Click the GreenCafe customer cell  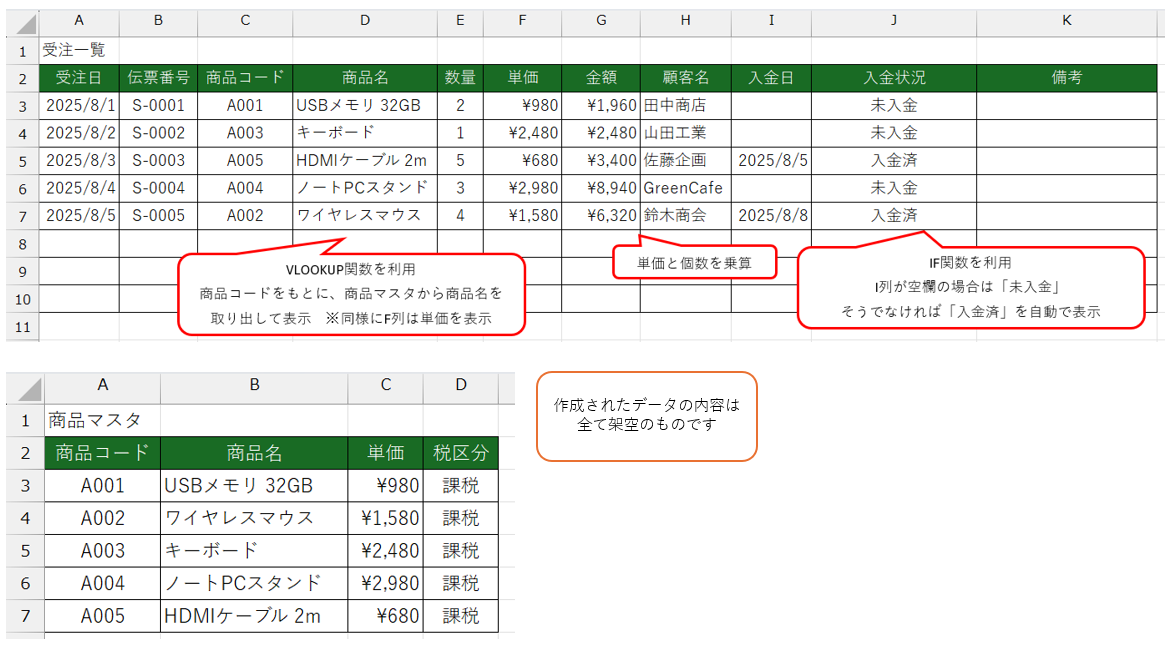click(x=685, y=187)
